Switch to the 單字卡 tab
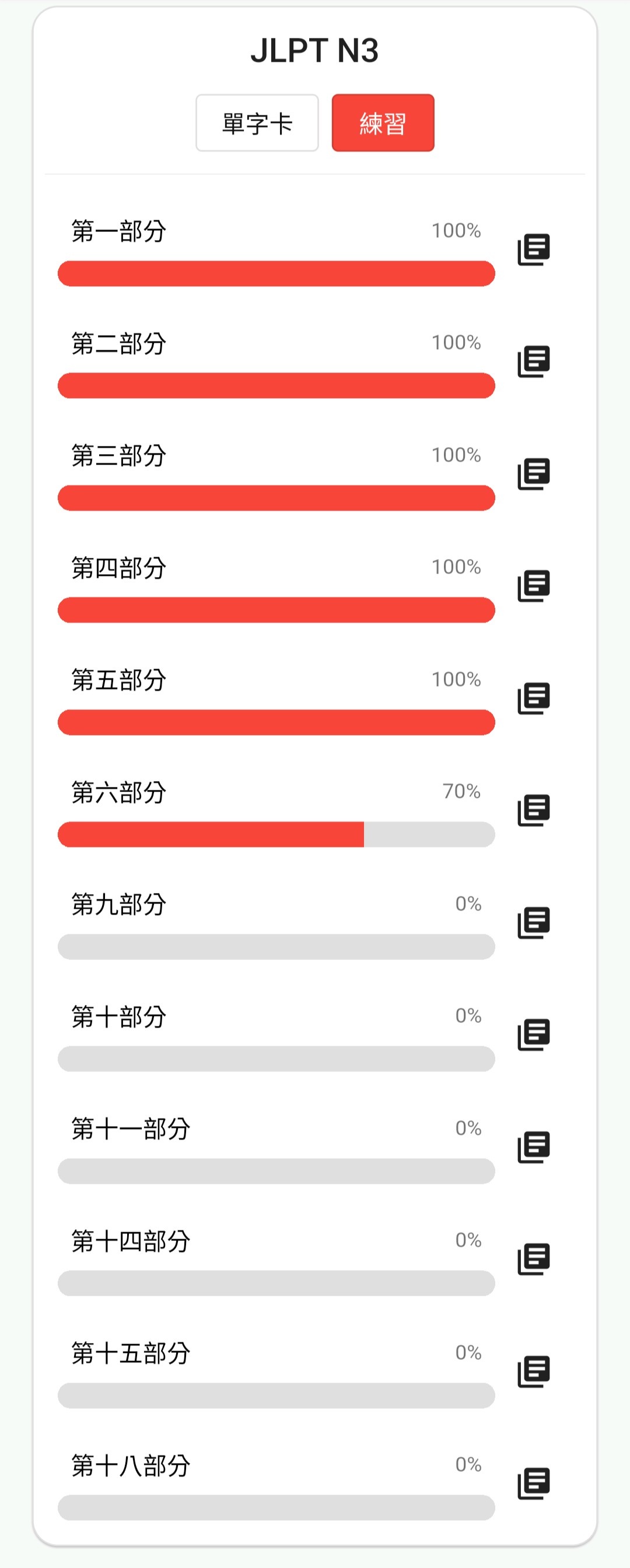Screen dimensions: 630x1568 click(x=257, y=123)
